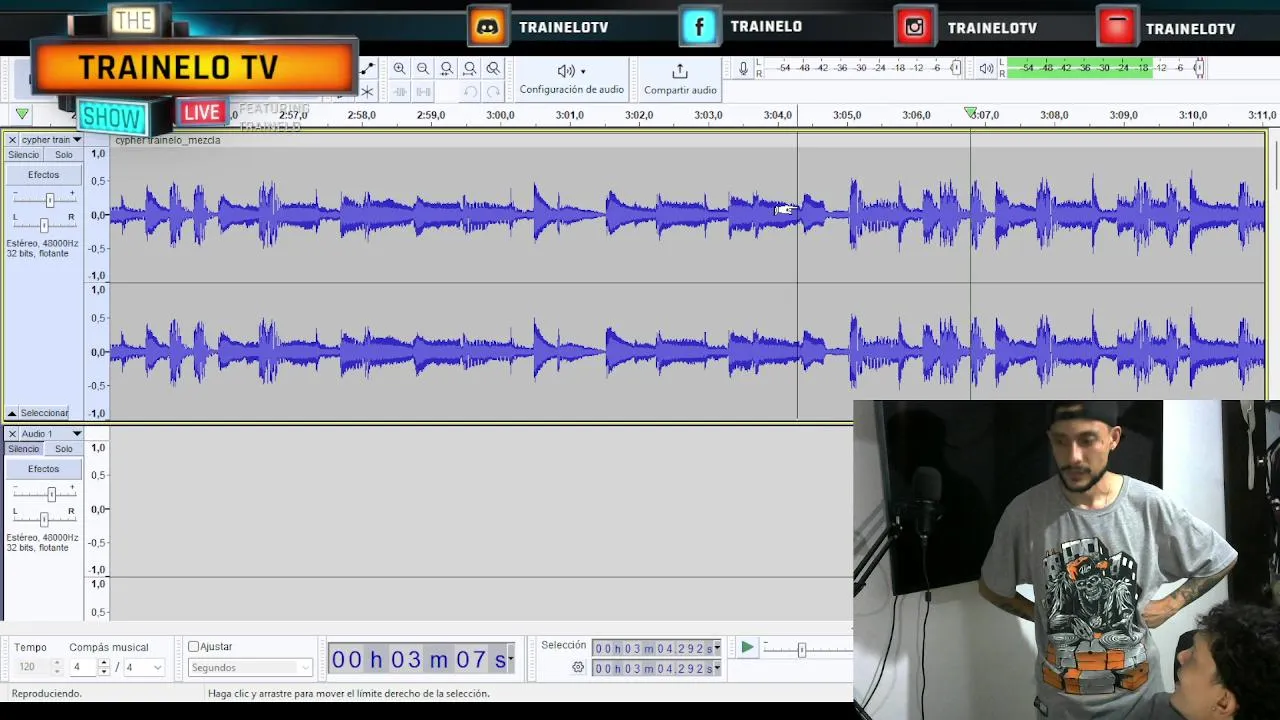1280x720 pixels.
Task: Close the cypher train track with X
Action: coord(12,140)
